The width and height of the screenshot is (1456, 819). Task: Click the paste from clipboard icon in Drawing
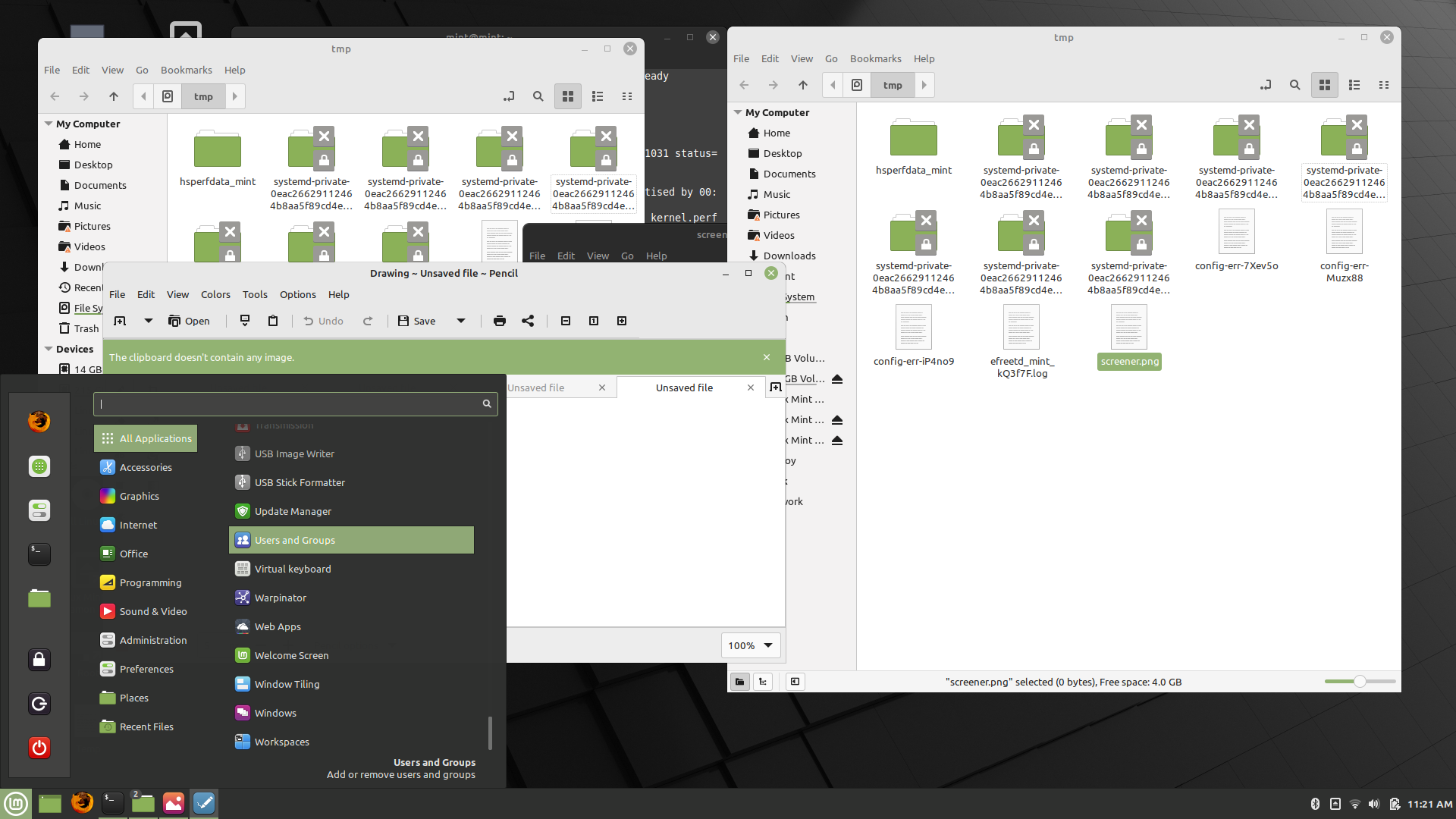tap(273, 321)
